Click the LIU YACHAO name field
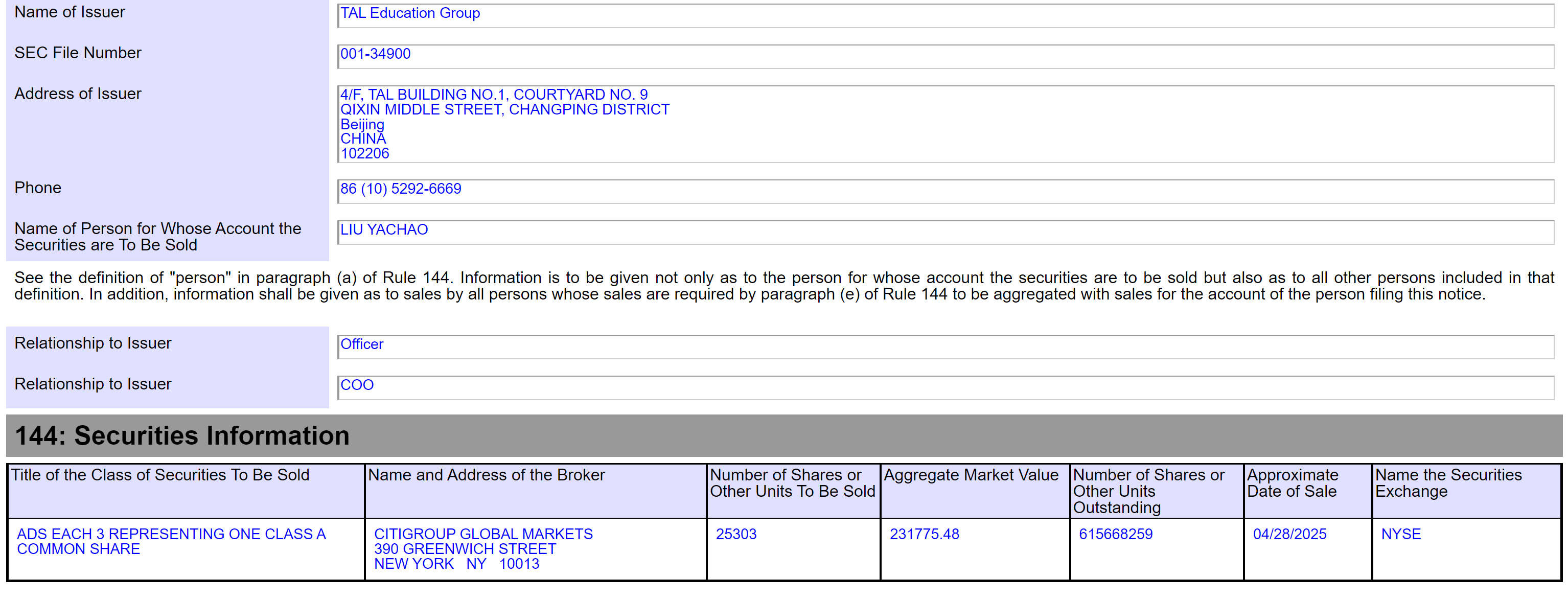 coord(946,232)
